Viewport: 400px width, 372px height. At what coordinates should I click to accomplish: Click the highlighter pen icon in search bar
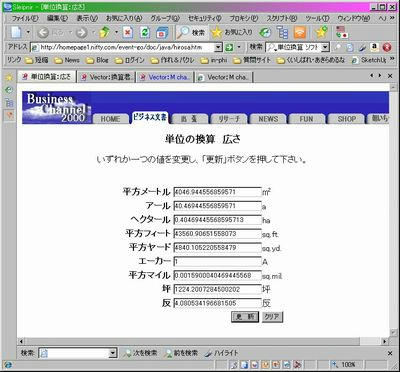(363, 47)
